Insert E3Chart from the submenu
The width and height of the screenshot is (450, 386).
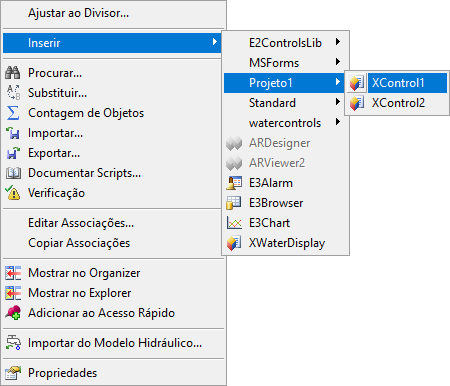(x=286, y=223)
